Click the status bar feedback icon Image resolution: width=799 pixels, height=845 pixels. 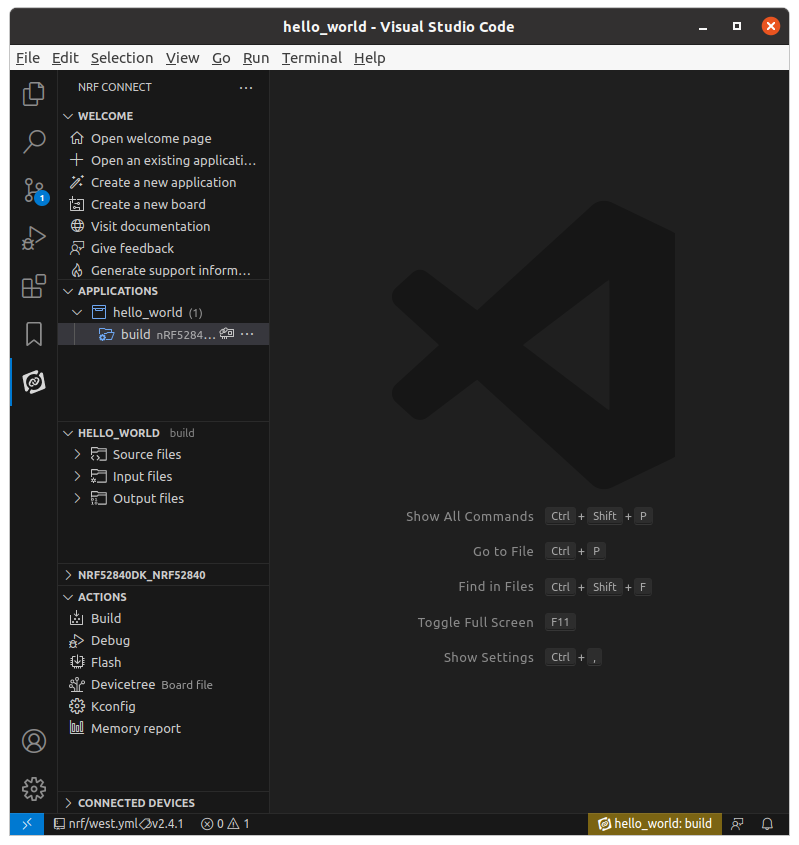[x=737, y=824]
